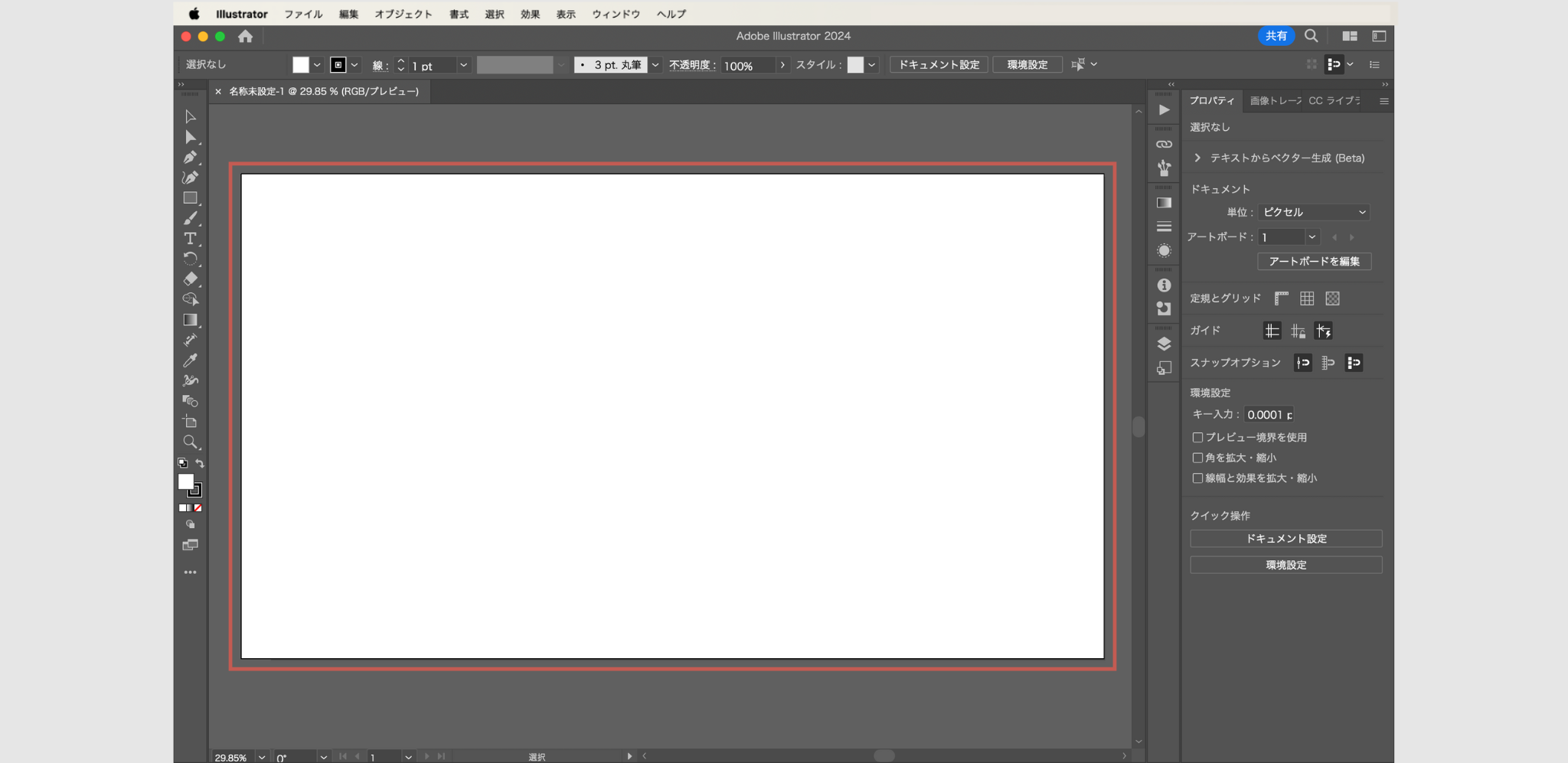1568x763 pixels.
Task: Open the Layers panel icon on the right
Action: [x=1165, y=343]
